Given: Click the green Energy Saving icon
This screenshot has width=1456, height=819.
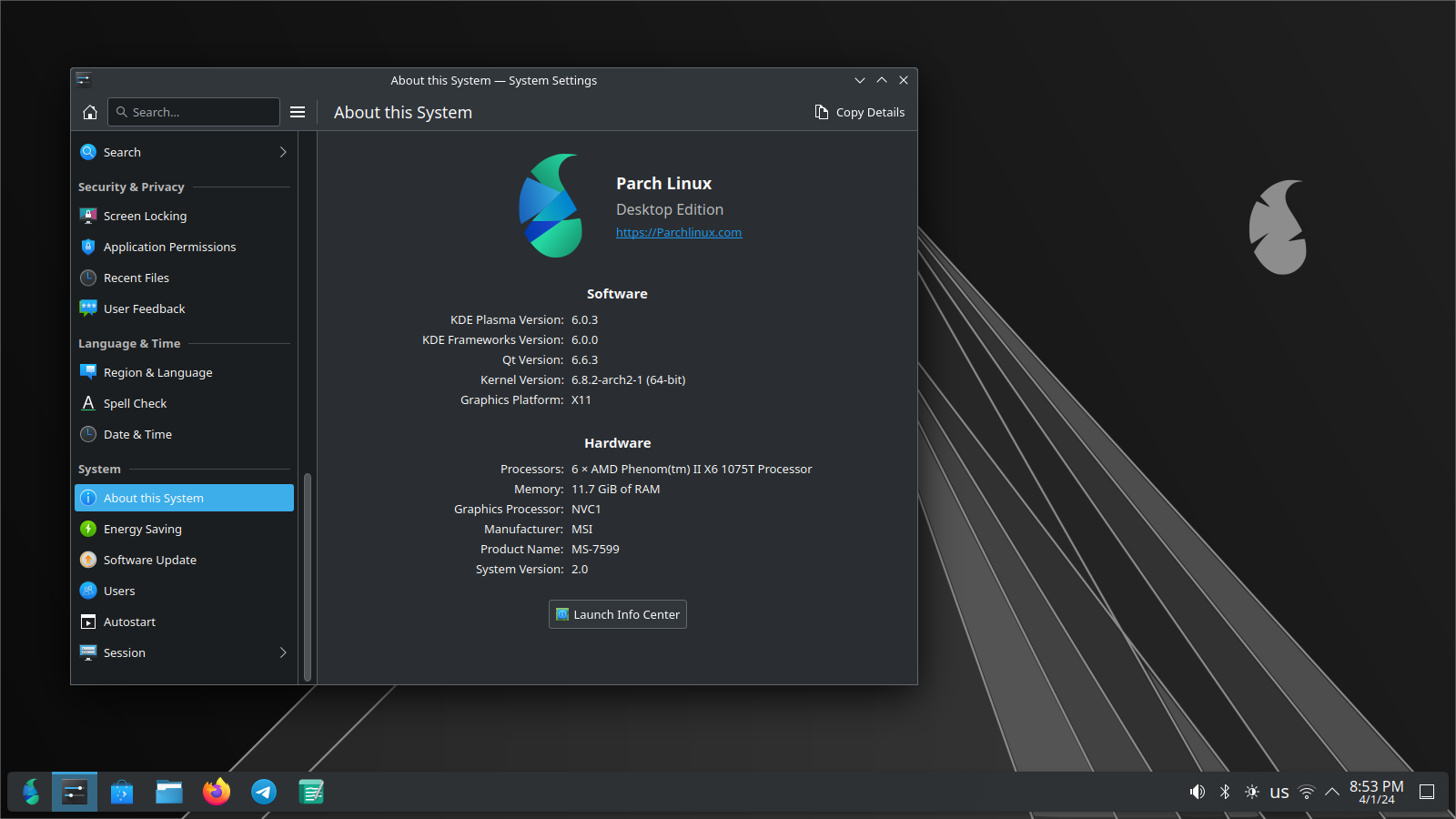Looking at the screenshot, I should [x=88, y=529].
